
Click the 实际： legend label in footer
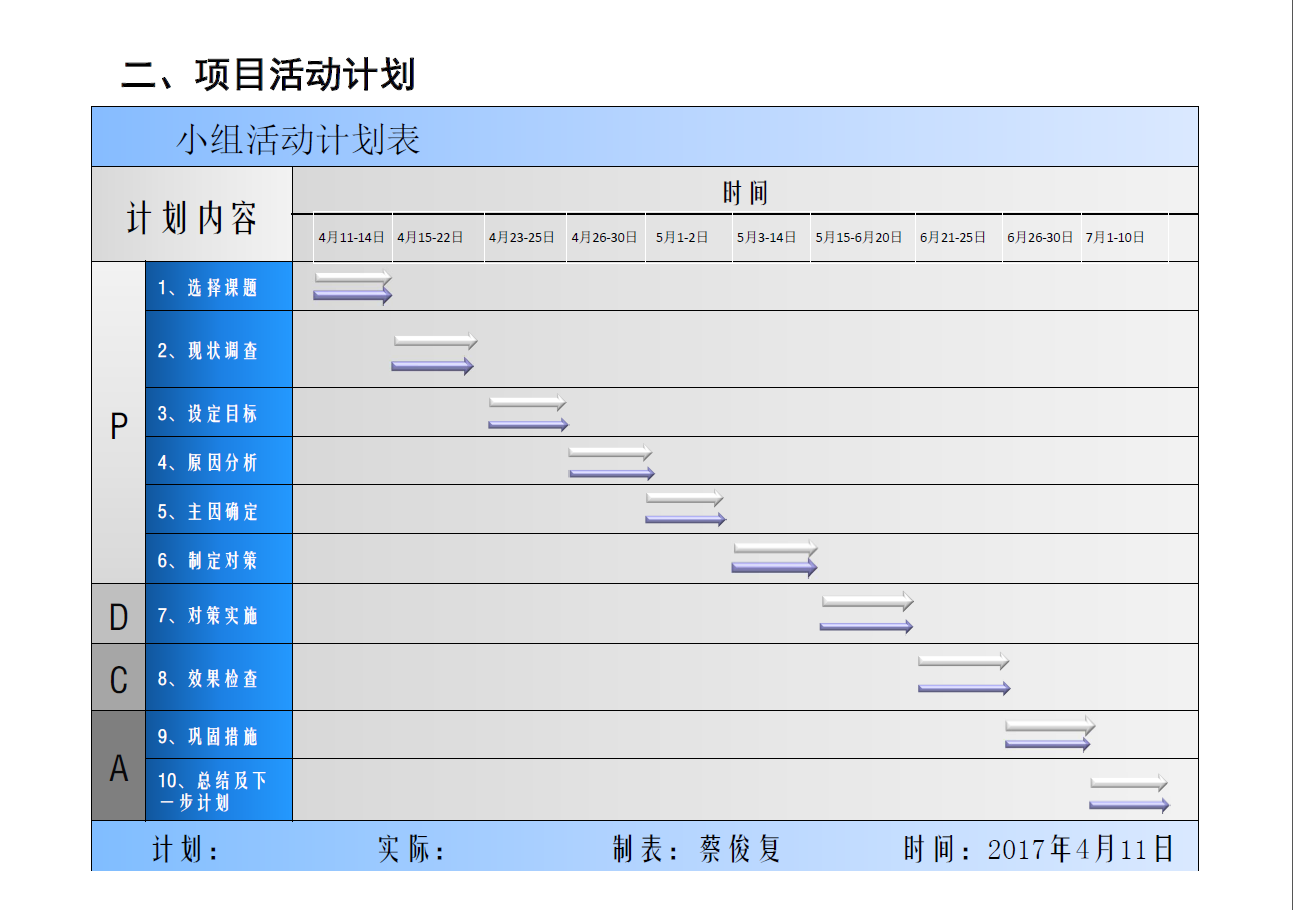pos(412,849)
